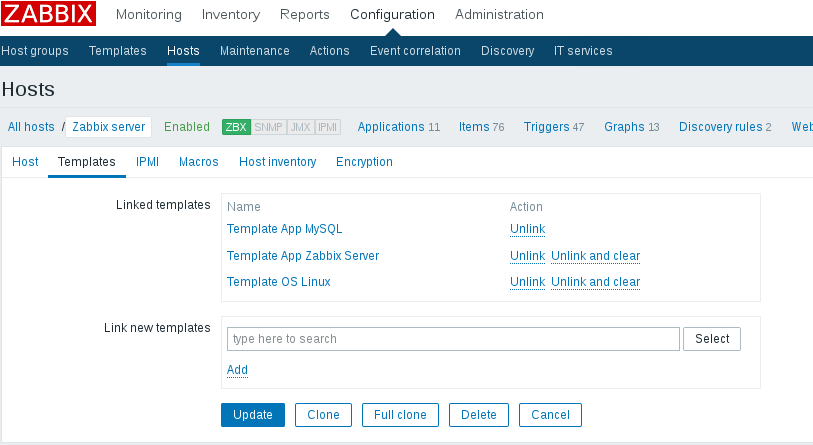Screen dimensions: 813x445
Task: Open Template App Zabbix Server link
Action: (x=303, y=256)
